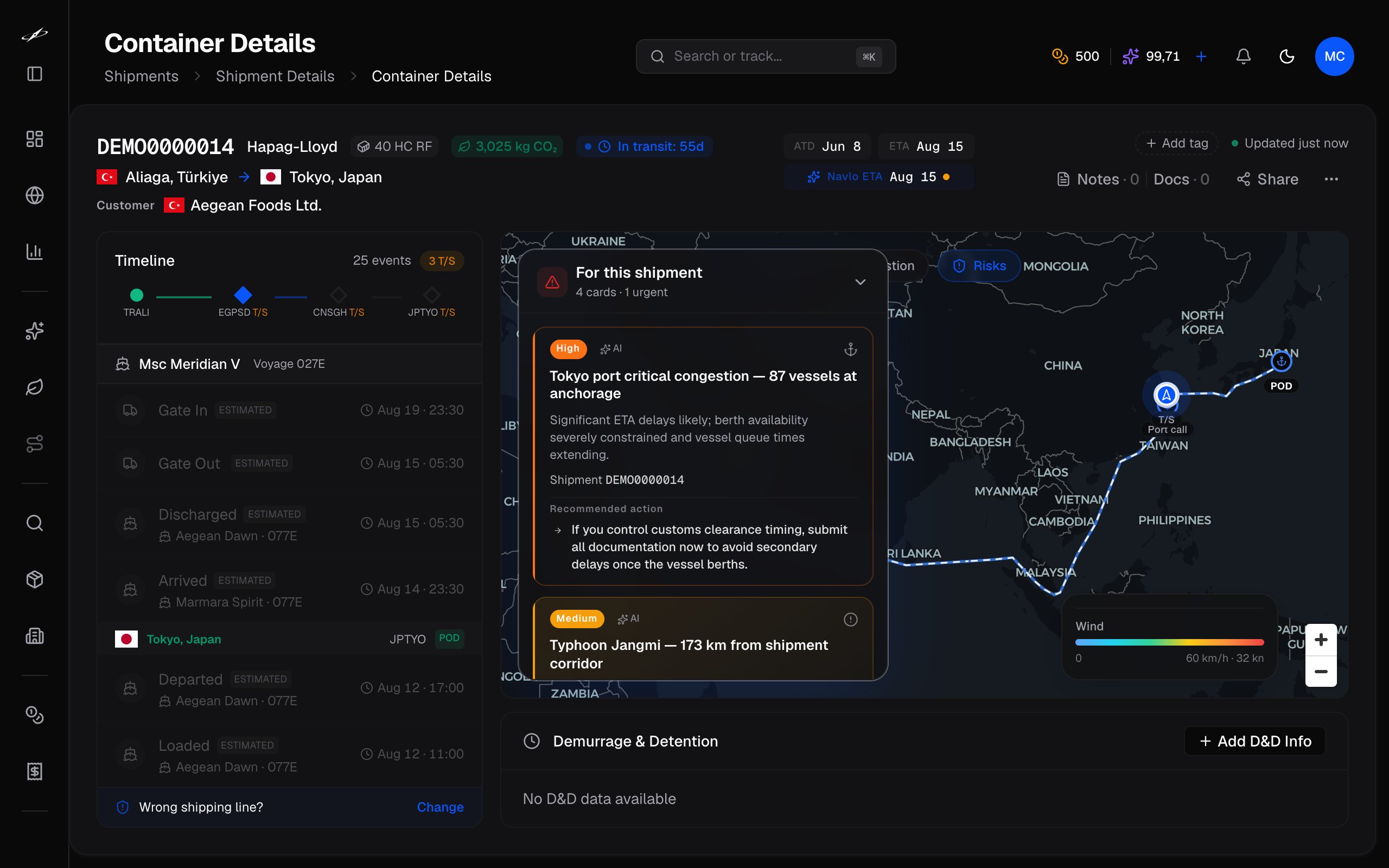Click the 500 coins balance
The height and width of the screenshot is (868, 1389).
1075,56
